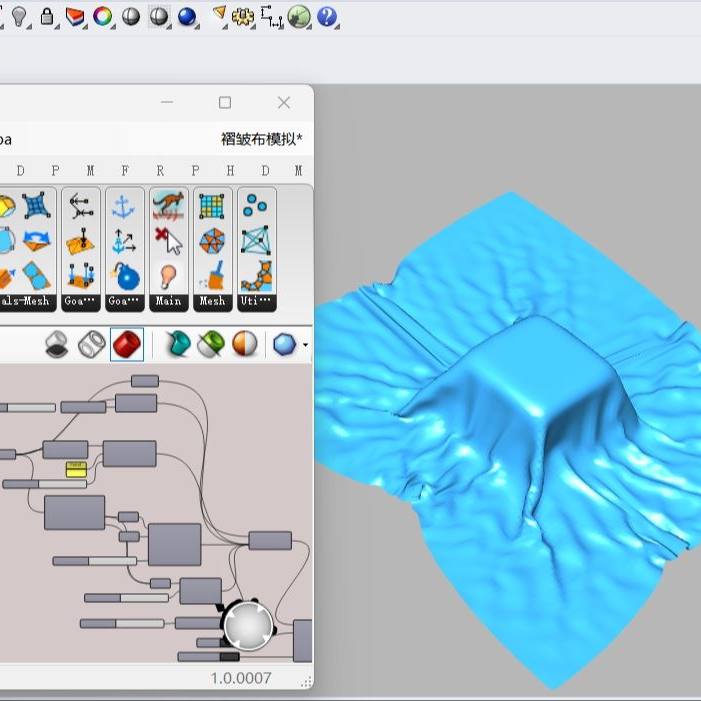Select the blue-orange hinge fold icon

pyautogui.click(x=37, y=241)
